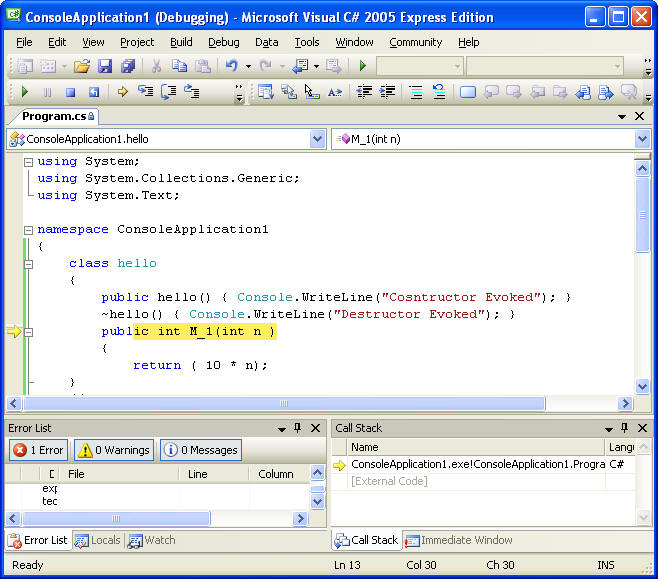Click the Undo arrow icon
The width and height of the screenshot is (658, 579).
(232, 66)
